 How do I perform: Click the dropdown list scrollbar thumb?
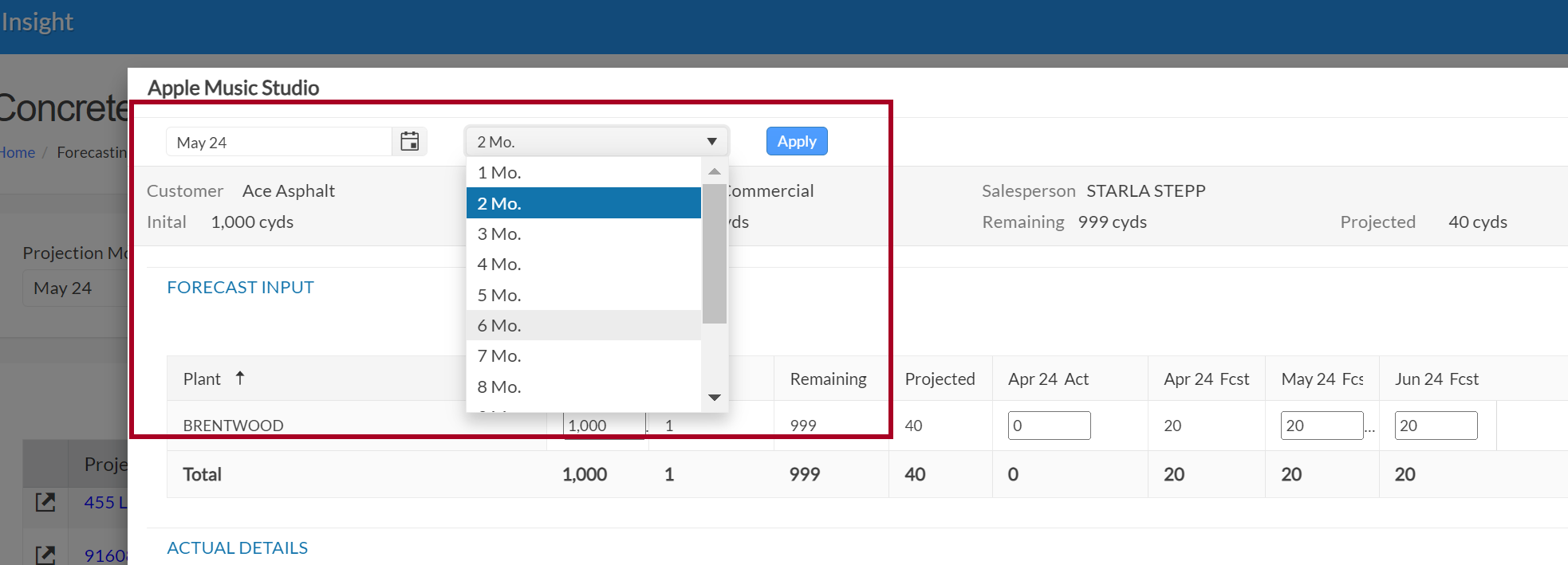715,253
